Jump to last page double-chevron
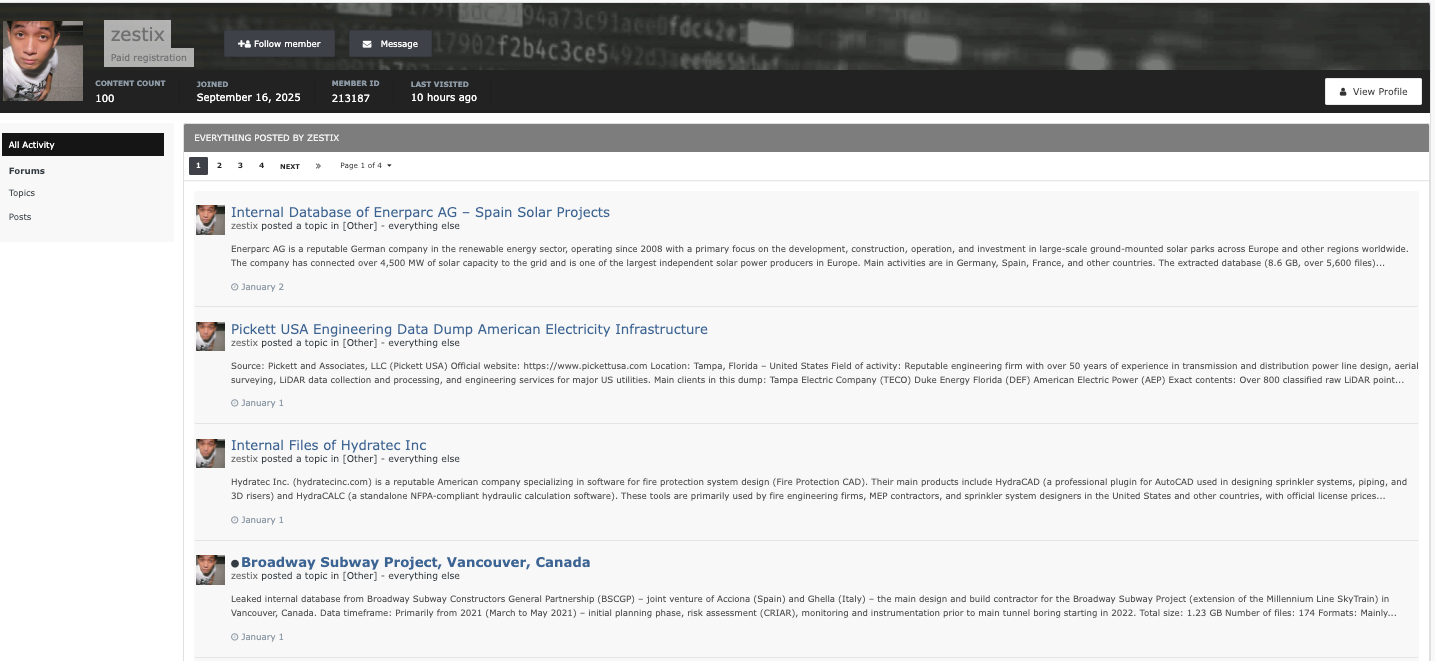 (x=318, y=166)
